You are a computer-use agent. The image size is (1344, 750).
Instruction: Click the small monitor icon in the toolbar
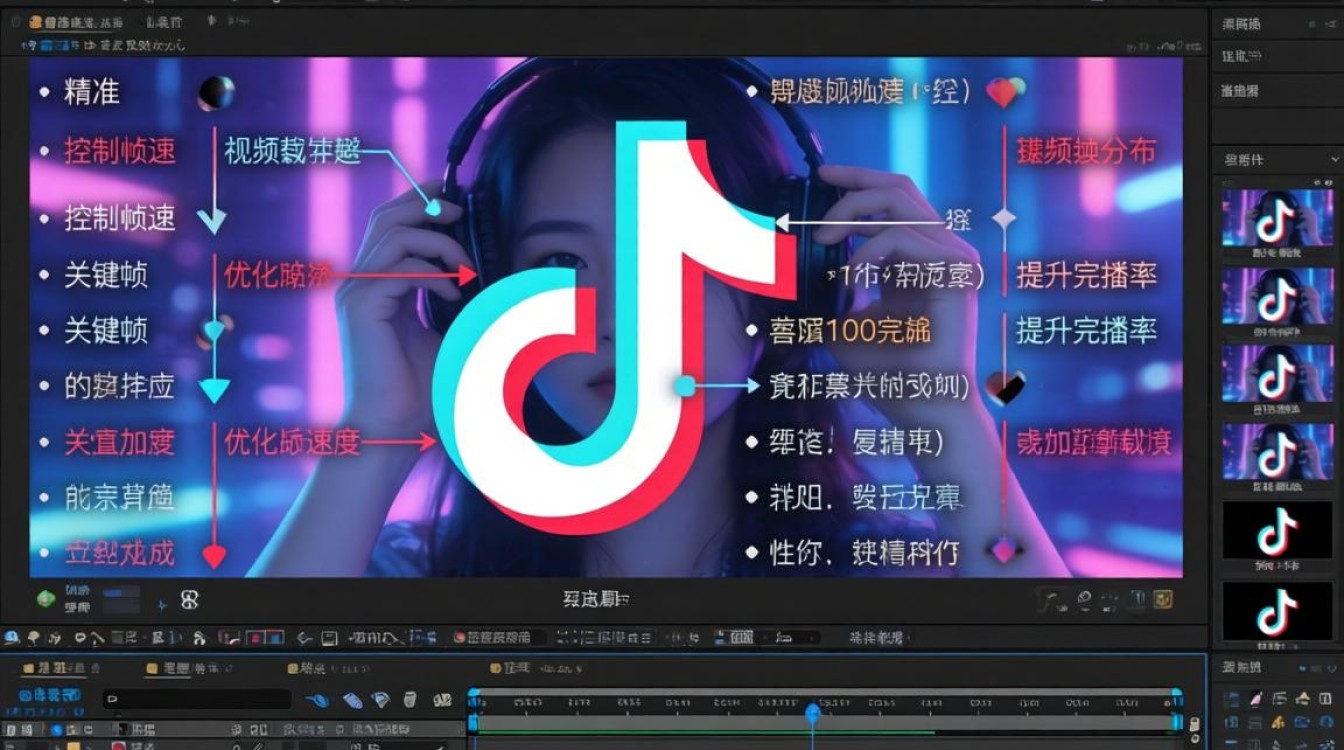point(329,638)
